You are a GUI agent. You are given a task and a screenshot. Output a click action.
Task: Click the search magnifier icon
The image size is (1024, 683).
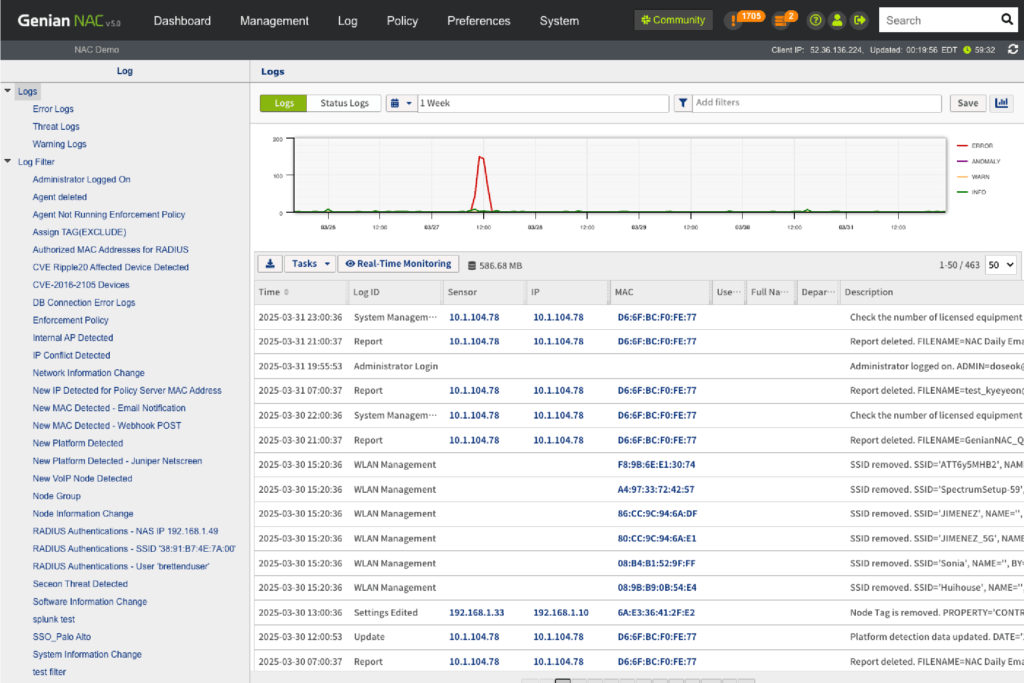point(1006,20)
